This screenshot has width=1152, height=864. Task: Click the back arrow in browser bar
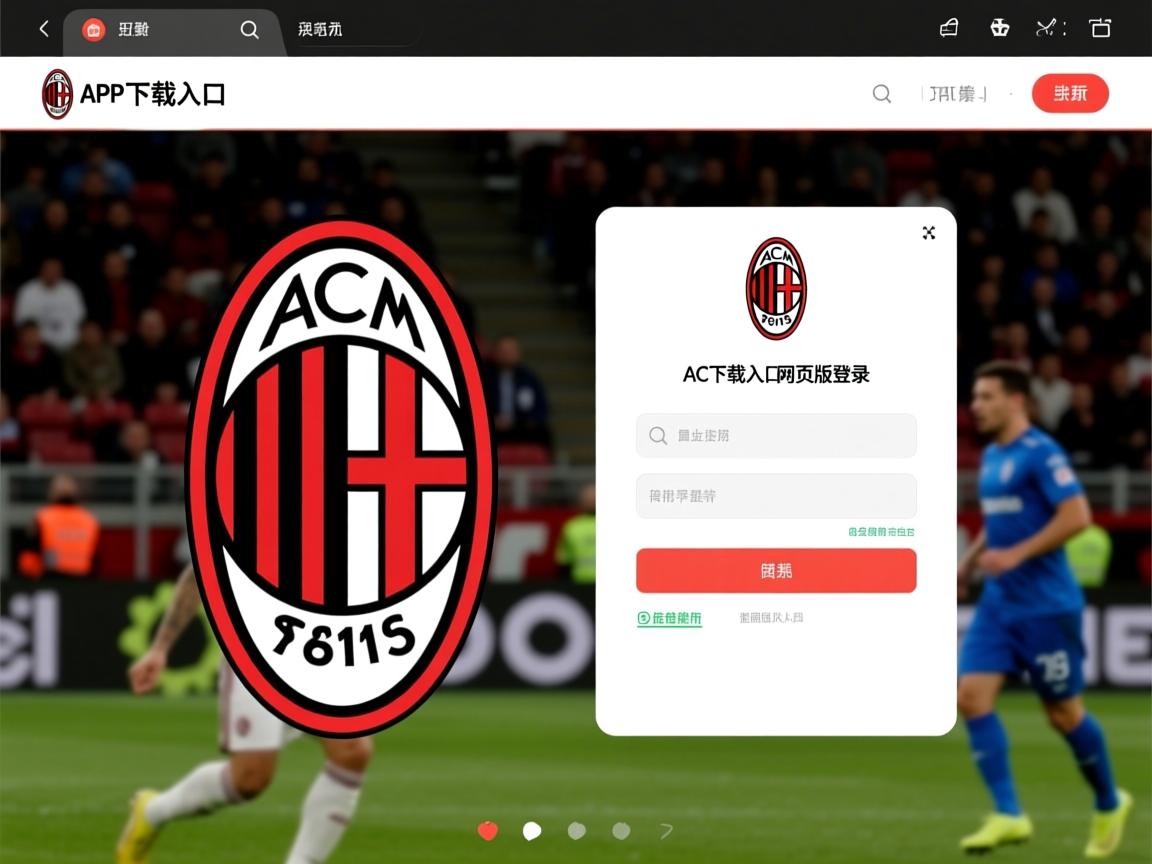click(x=44, y=29)
